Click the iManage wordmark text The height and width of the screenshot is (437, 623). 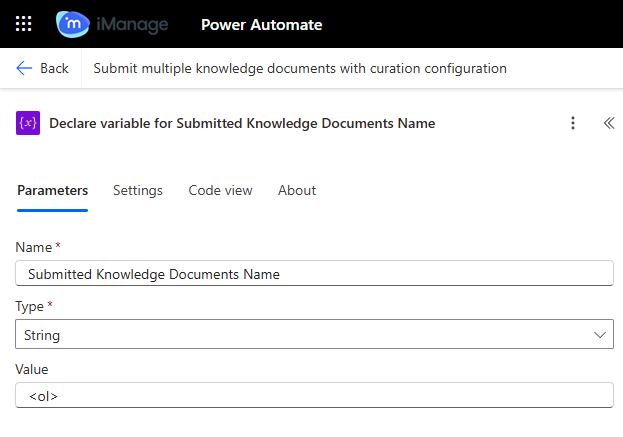(132, 25)
